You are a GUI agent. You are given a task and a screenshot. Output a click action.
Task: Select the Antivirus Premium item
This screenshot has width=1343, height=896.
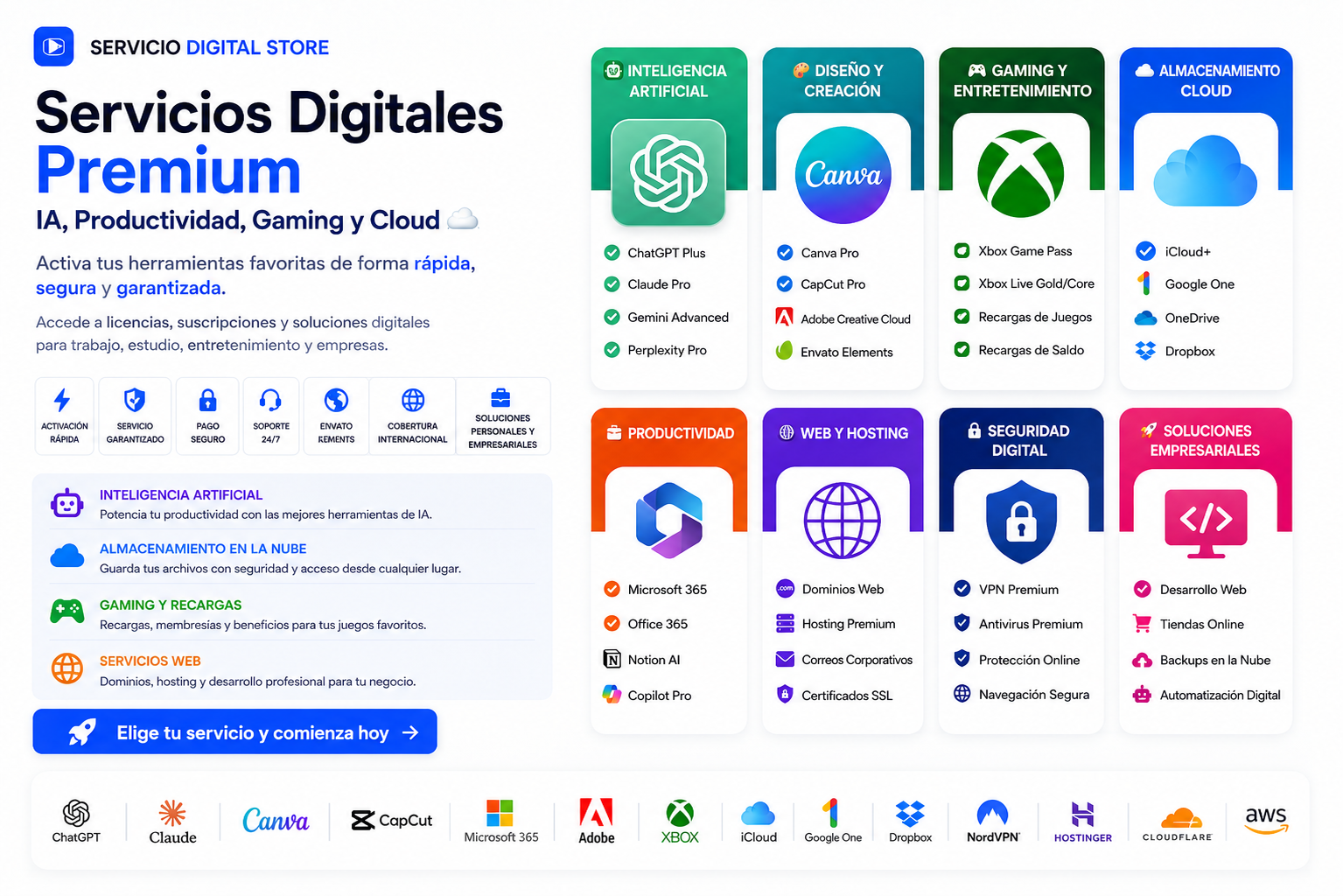[1018, 623]
